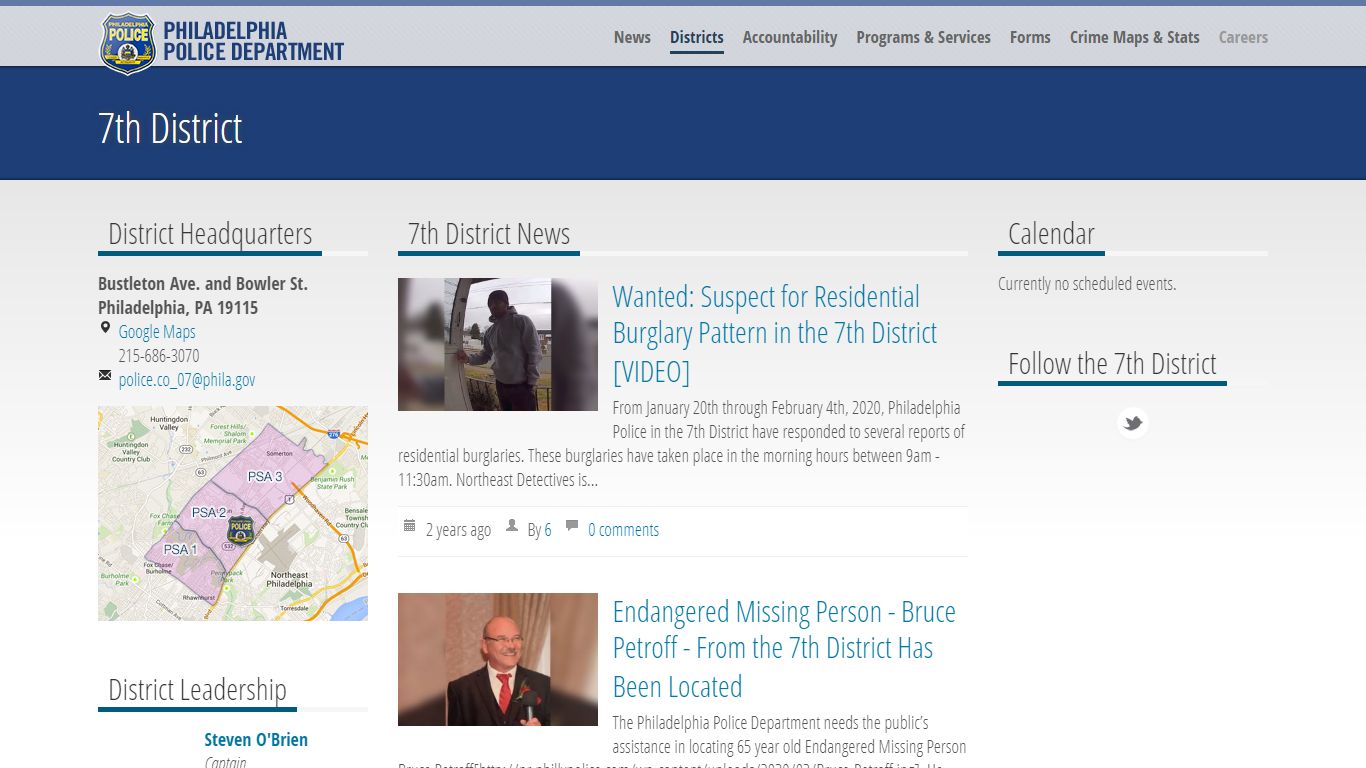The width and height of the screenshot is (1366, 768).
Task: Click the 'Follow the 7th District' heading
Action: [1112, 364]
